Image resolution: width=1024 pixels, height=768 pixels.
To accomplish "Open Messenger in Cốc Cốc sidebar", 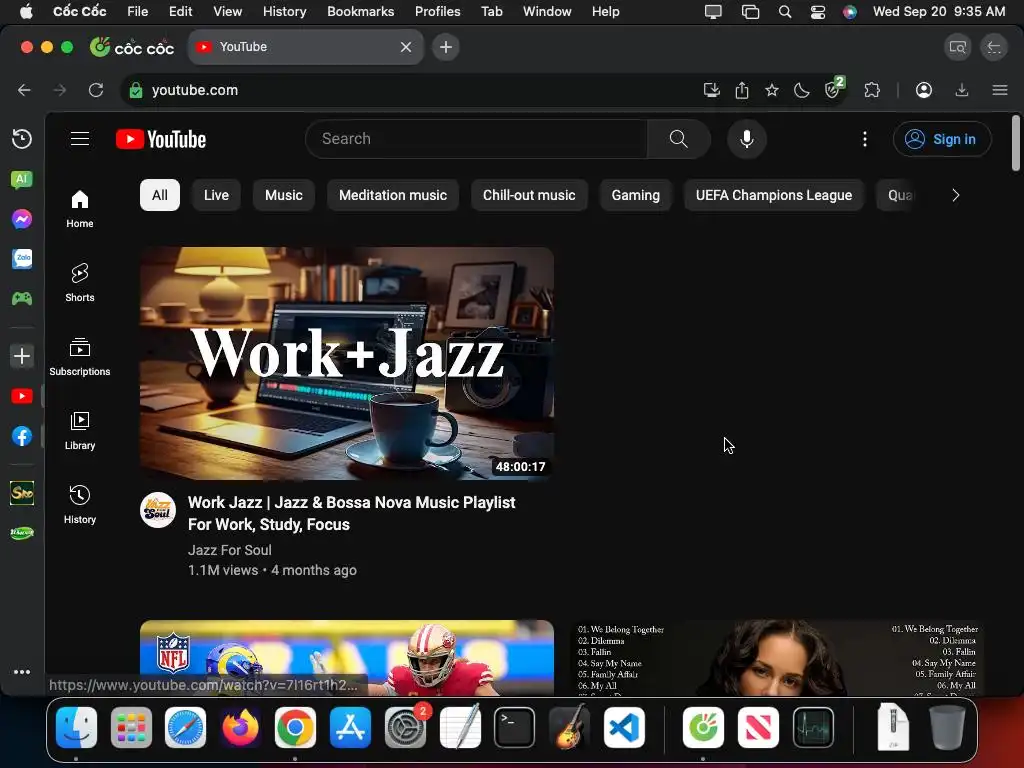I will pos(22,219).
